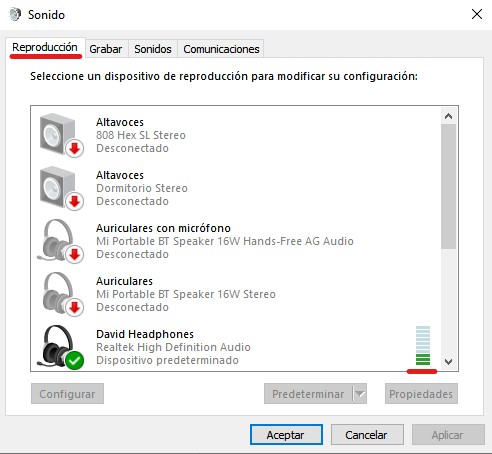Select the Dormitorio Stereo speaker icon

pyautogui.click(x=61, y=188)
